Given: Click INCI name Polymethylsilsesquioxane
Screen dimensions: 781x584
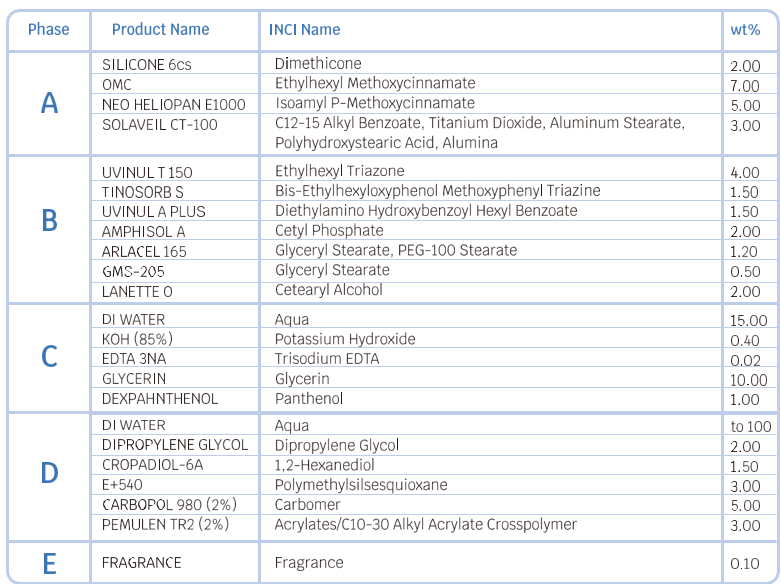Looking at the screenshot, I should click(x=361, y=485).
